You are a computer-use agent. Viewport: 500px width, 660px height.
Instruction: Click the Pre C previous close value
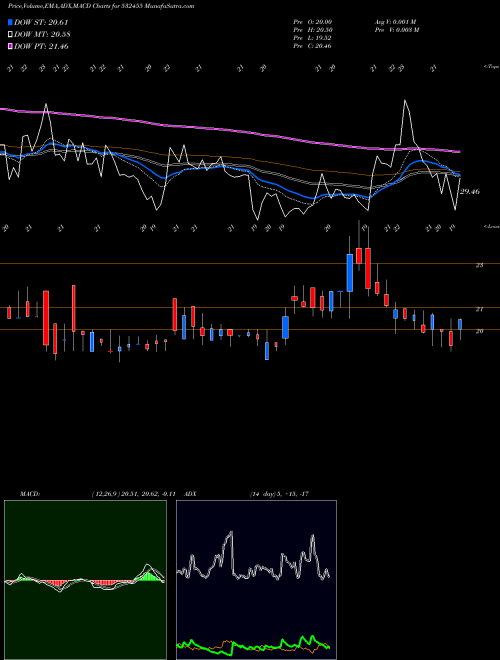coord(312,46)
